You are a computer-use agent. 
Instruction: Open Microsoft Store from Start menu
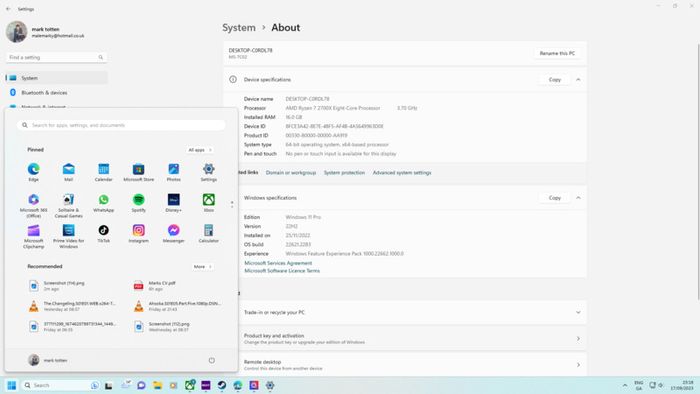pyautogui.click(x=138, y=172)
